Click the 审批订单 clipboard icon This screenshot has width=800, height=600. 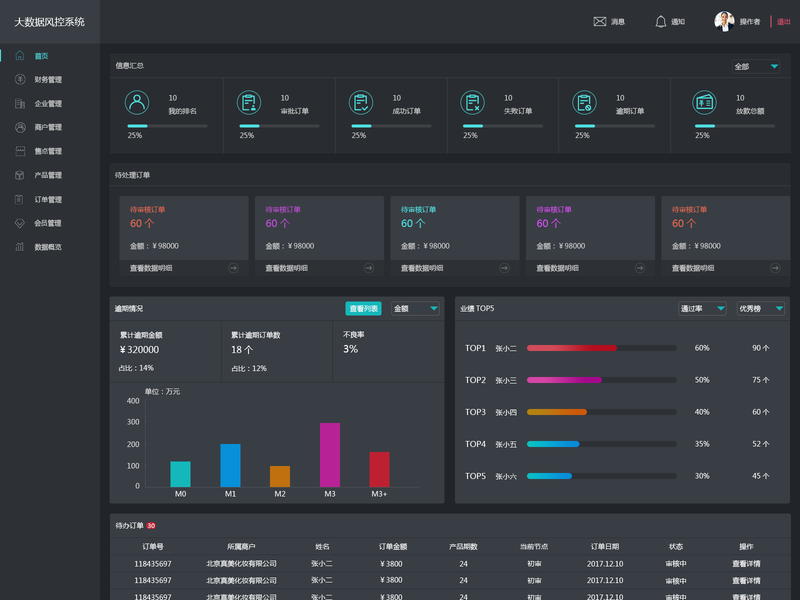tap(248, 103)
